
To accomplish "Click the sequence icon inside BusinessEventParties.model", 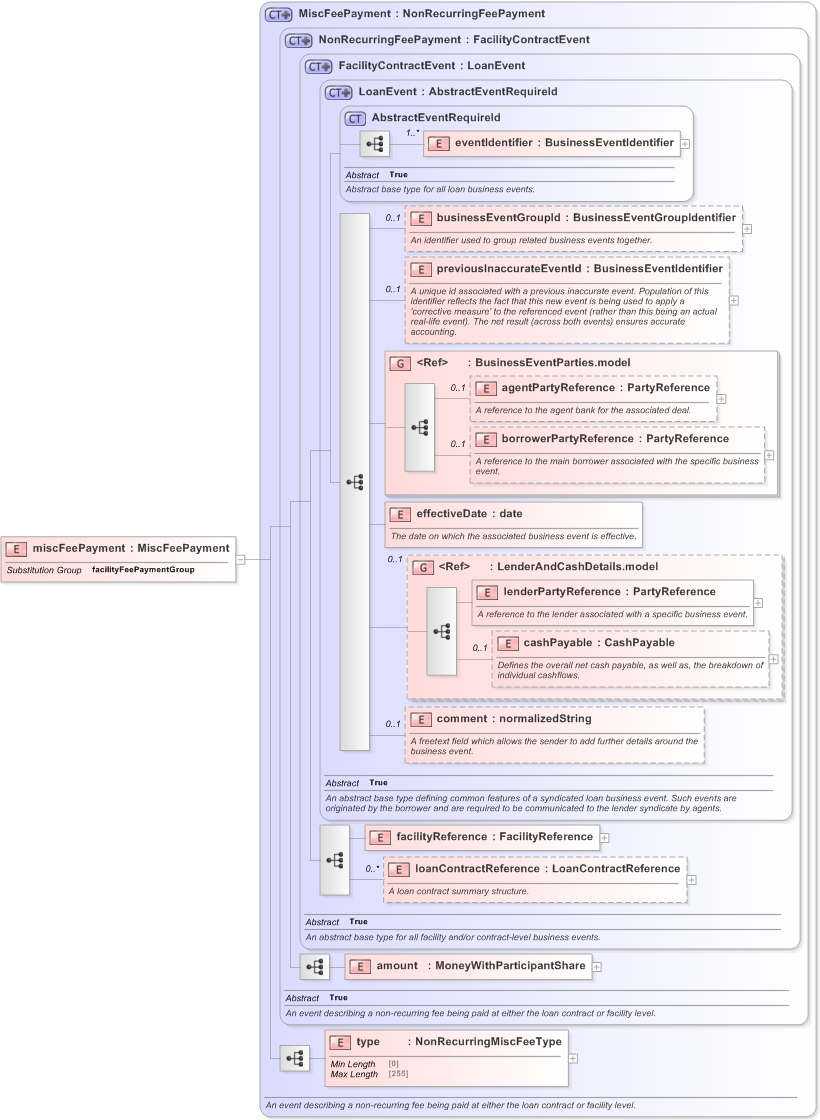I will 420,427.
